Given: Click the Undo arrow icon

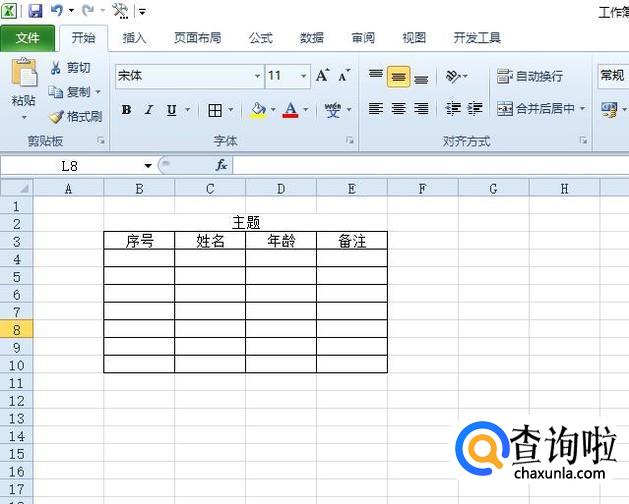Looking at the screenshot, I should pyautogui.click(x=57, y=10).
